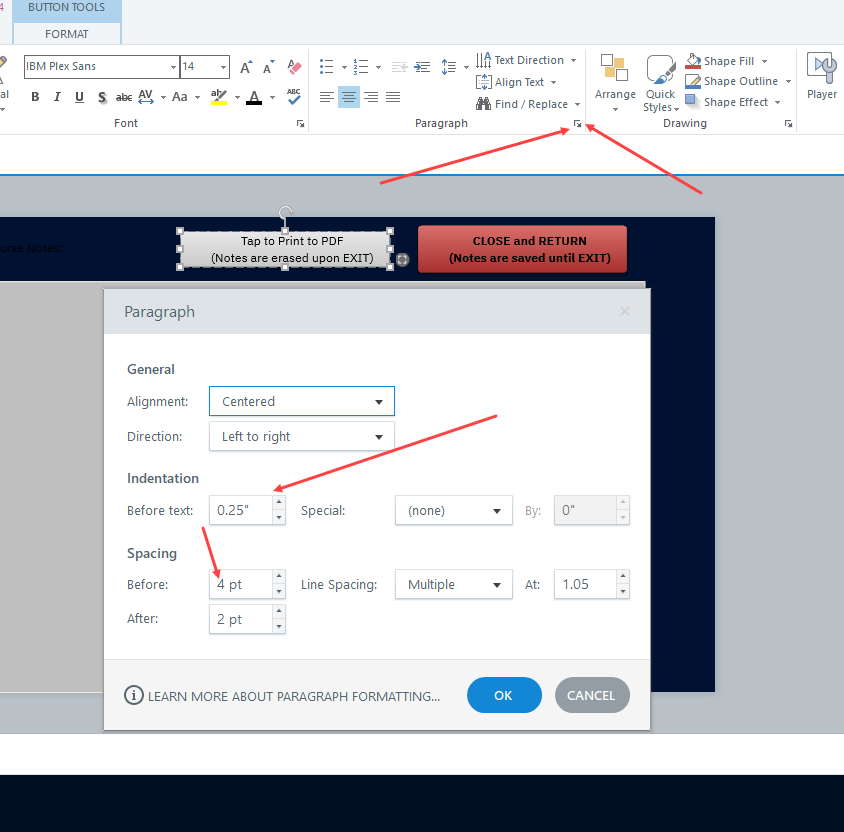
Task: Increase the Line Spacing At value
Action: coord(623,576)
